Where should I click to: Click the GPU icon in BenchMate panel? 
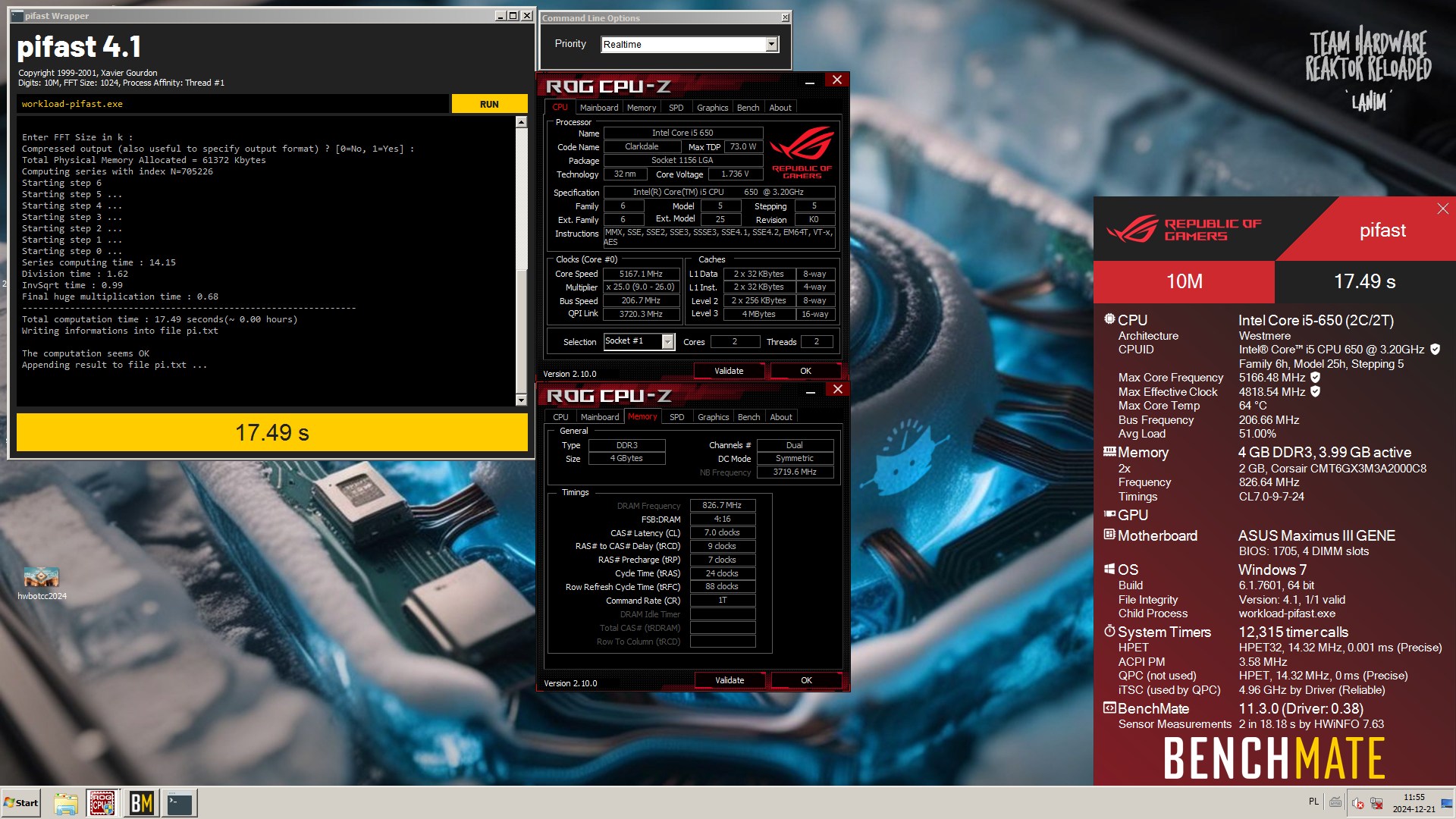[x=1109, y=514]
